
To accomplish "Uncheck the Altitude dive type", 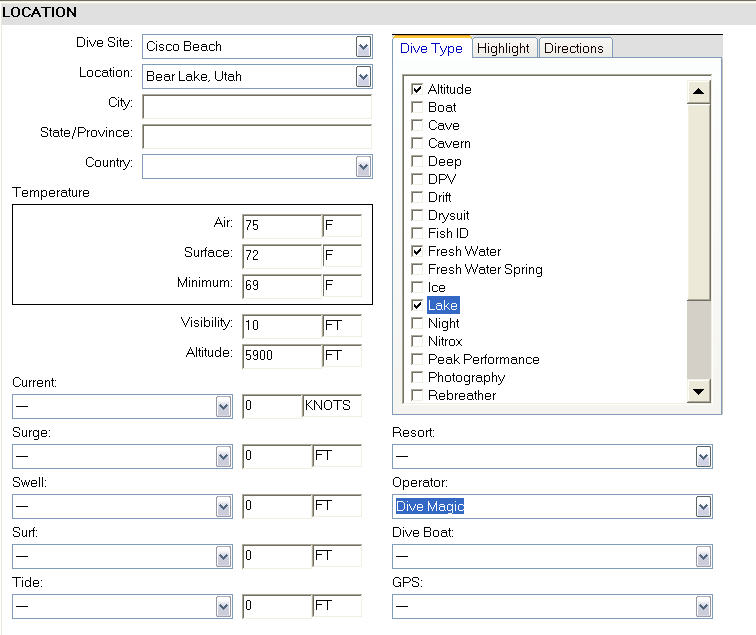I will click(418, 89).
